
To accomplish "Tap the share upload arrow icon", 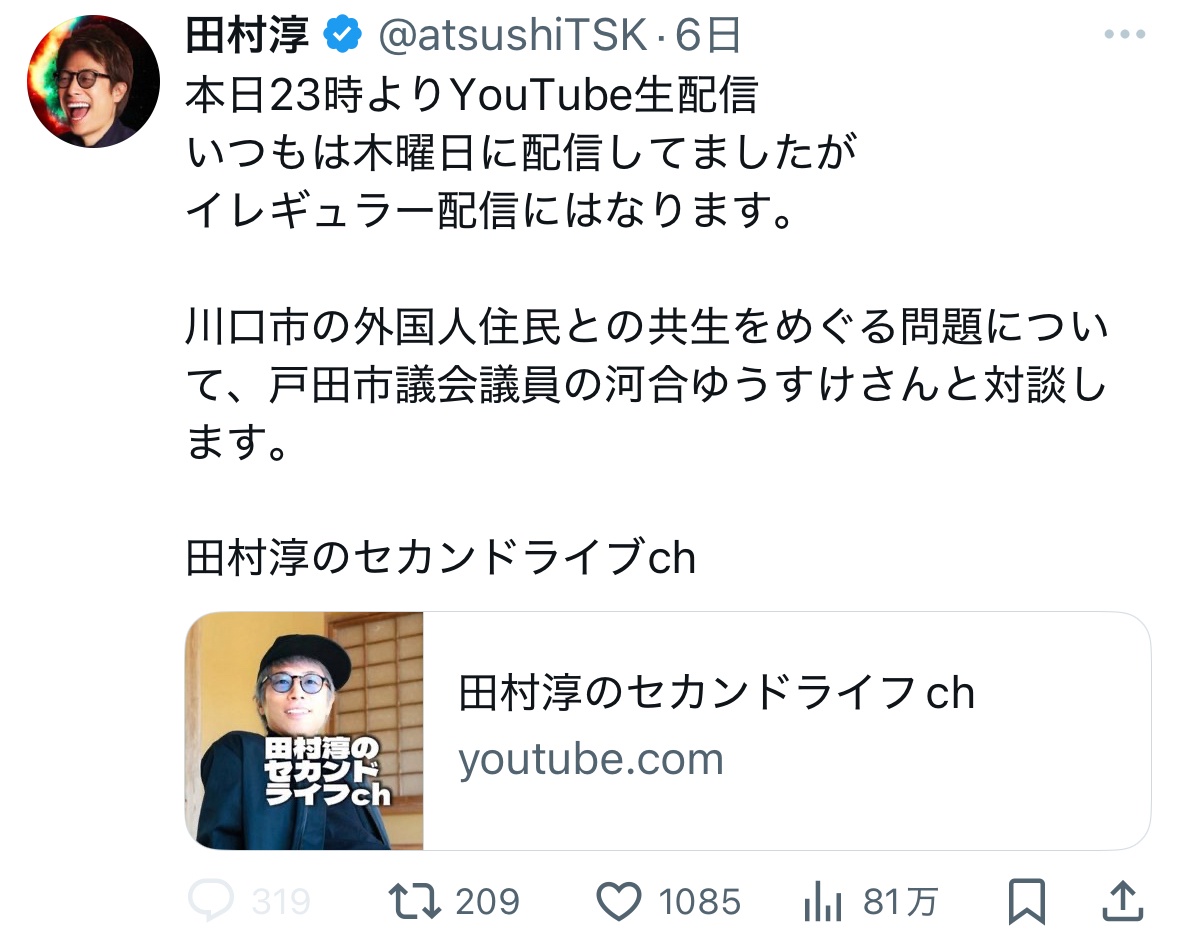I will tap(1126, 902).
